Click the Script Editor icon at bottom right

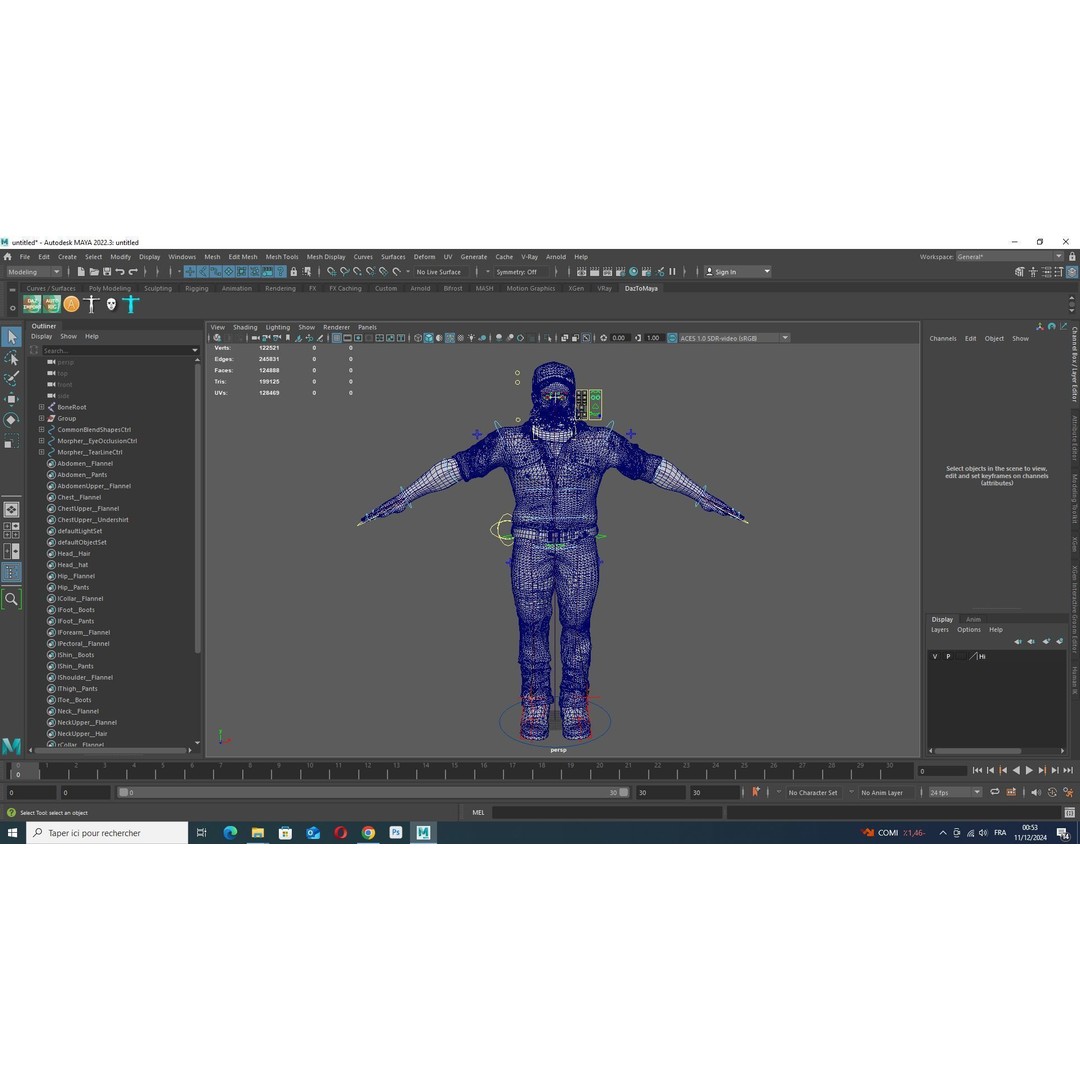[x=1070, y=813]
